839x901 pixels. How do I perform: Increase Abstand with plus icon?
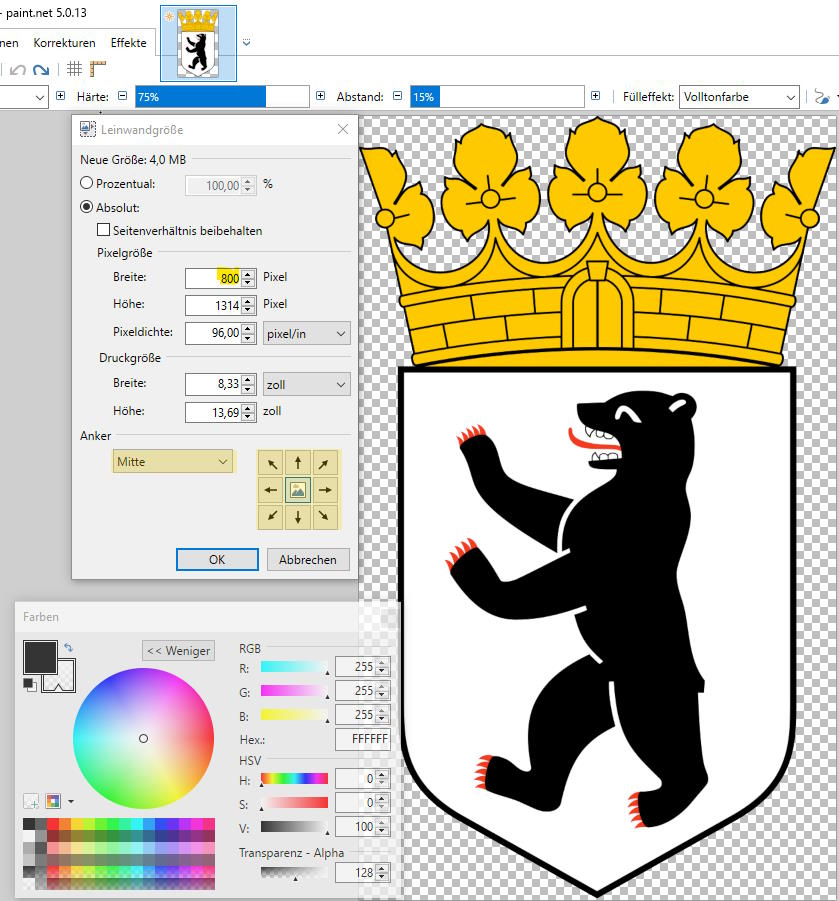pos(595,96)
